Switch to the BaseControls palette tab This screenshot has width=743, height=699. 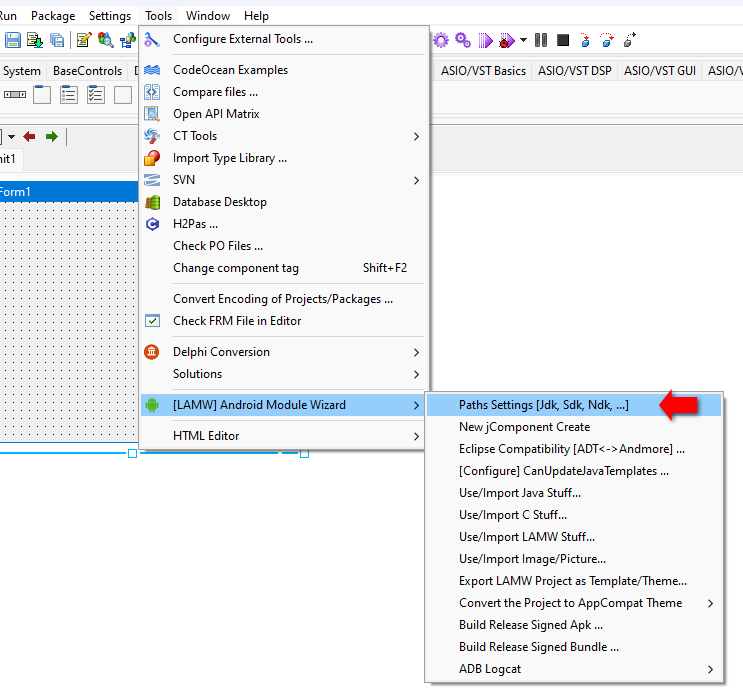coord(88,71)
